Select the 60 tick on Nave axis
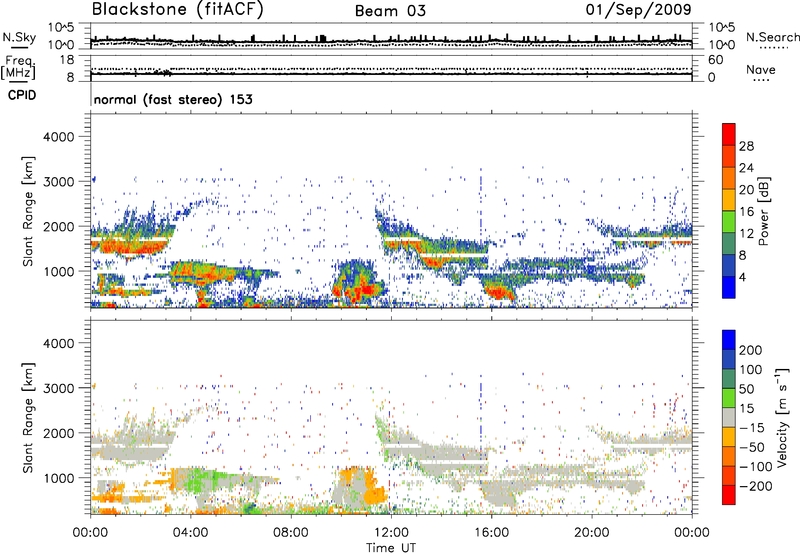 [x=715, y=60]
